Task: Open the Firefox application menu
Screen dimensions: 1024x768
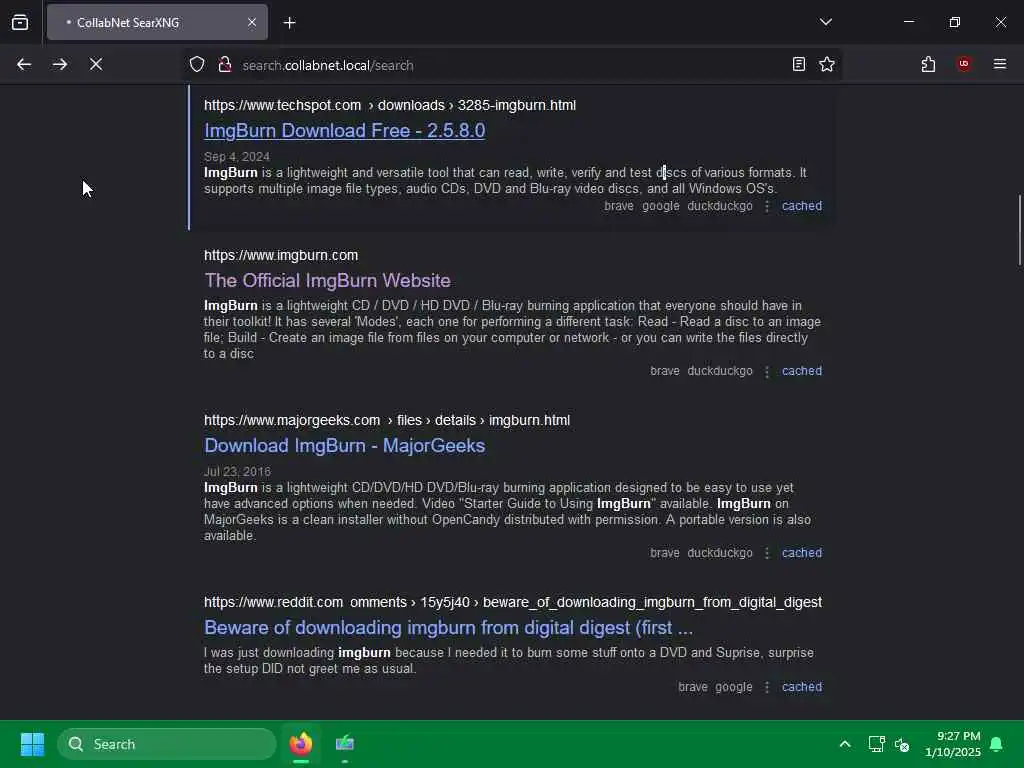Action: tap(1000, 64)
